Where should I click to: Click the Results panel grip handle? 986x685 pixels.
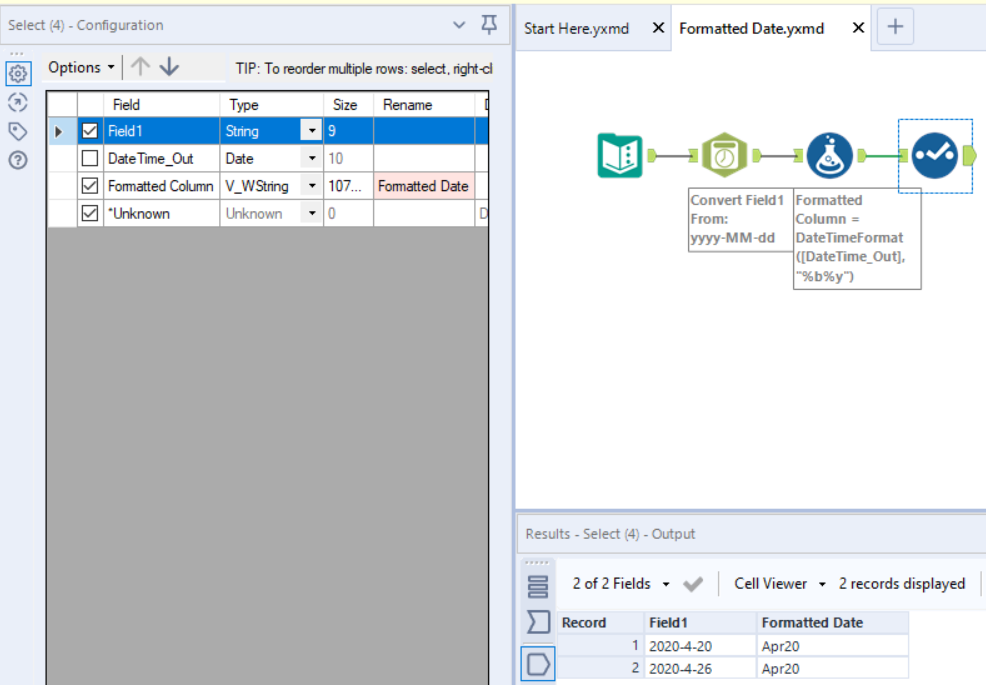coord(537,563)
